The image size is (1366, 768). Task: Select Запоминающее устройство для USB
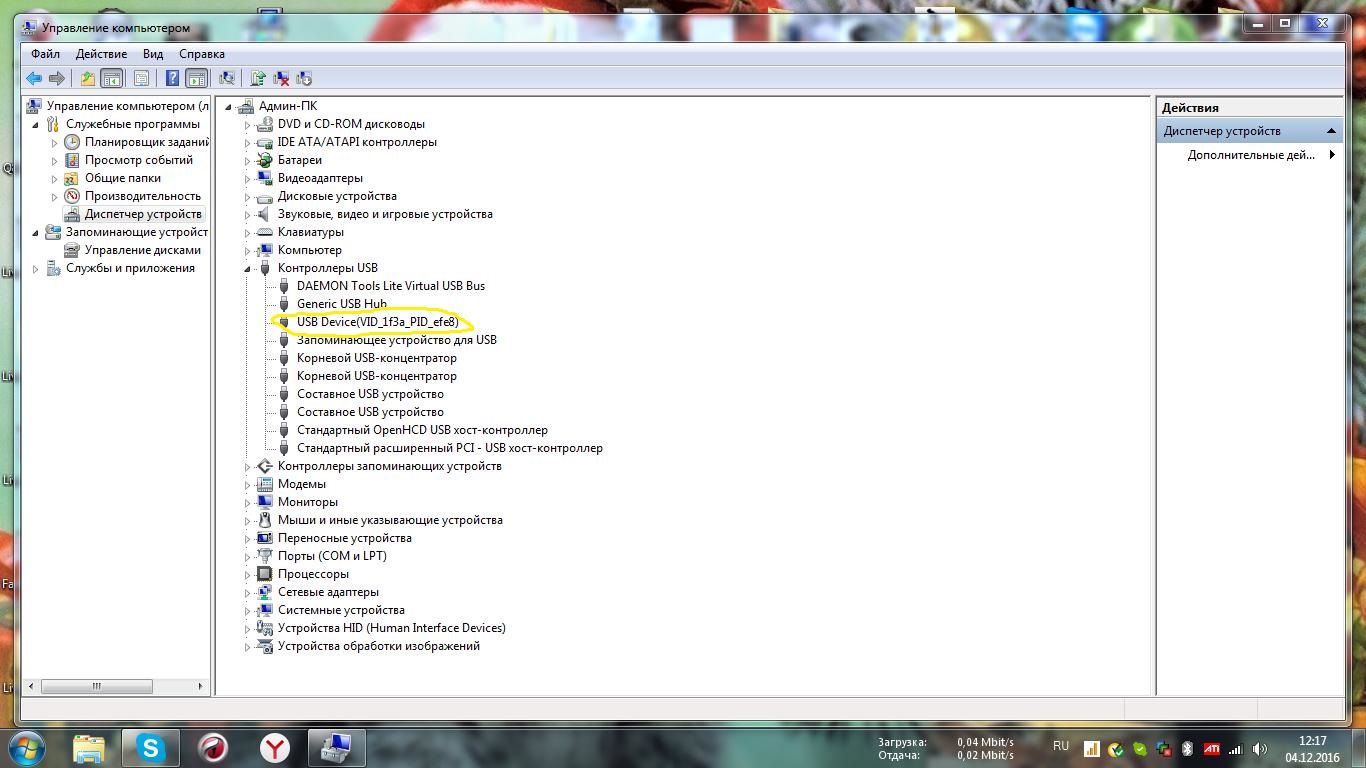(x=397, y=340)
